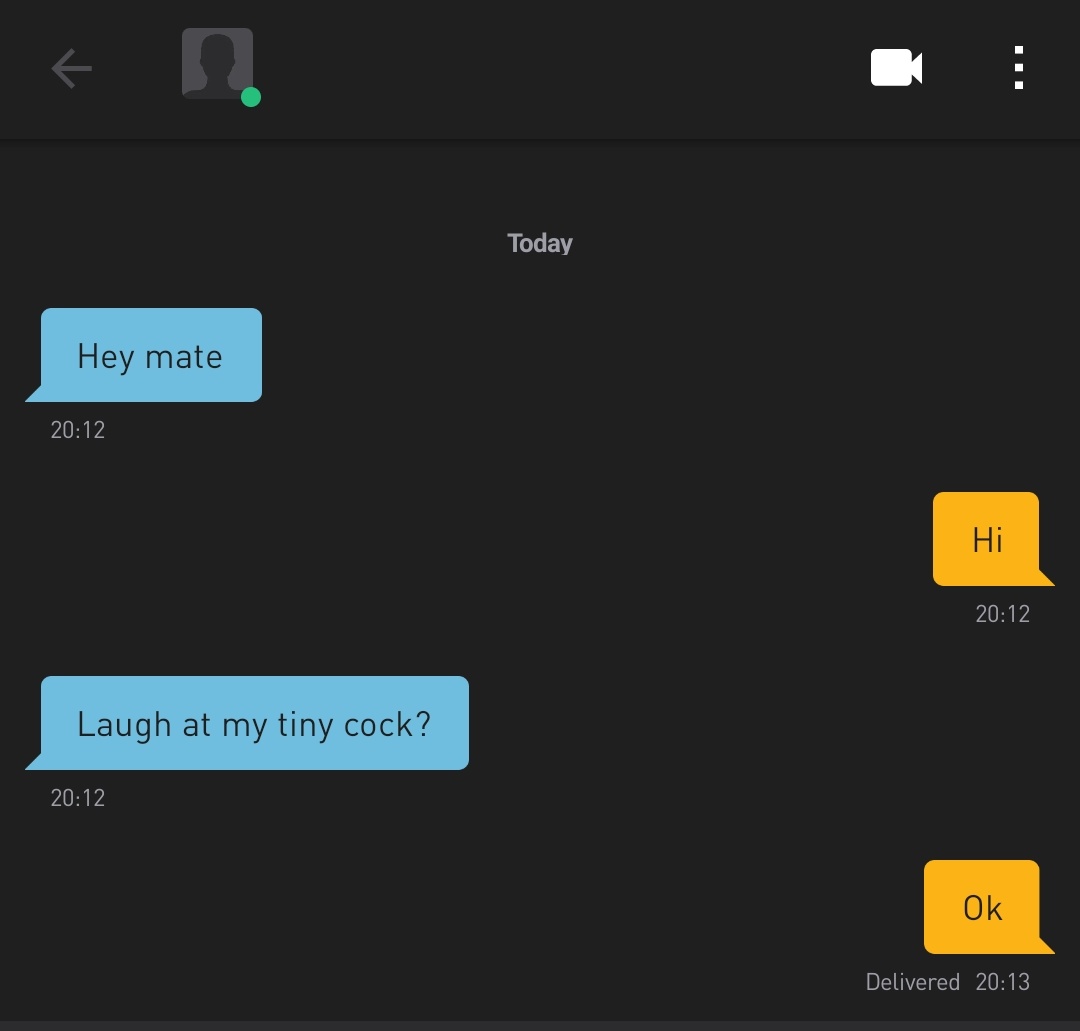
Task: Go back using the left arrow
Action: tap(72, 68)
